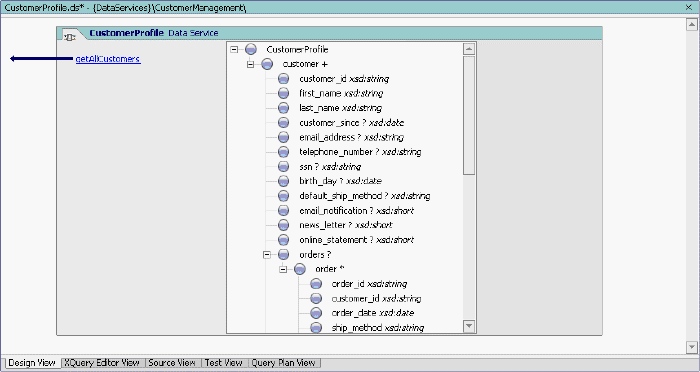
Task: Select the 'telephone_number ? xsd:string' row
Action: tap(360, 152)
